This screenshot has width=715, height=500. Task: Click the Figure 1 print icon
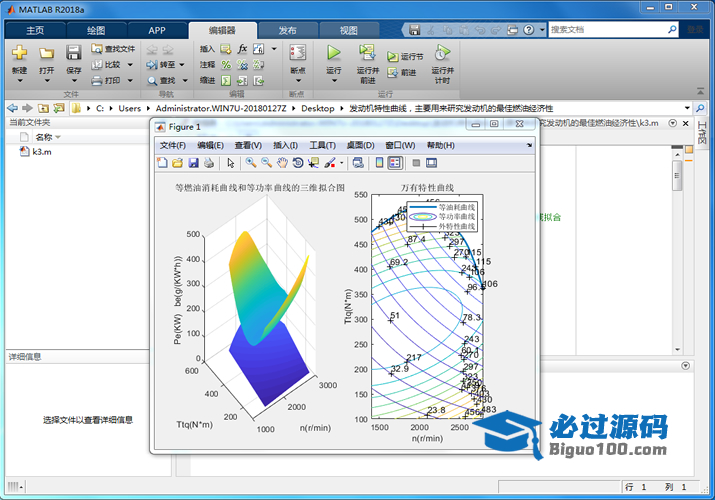coord(209,163)
